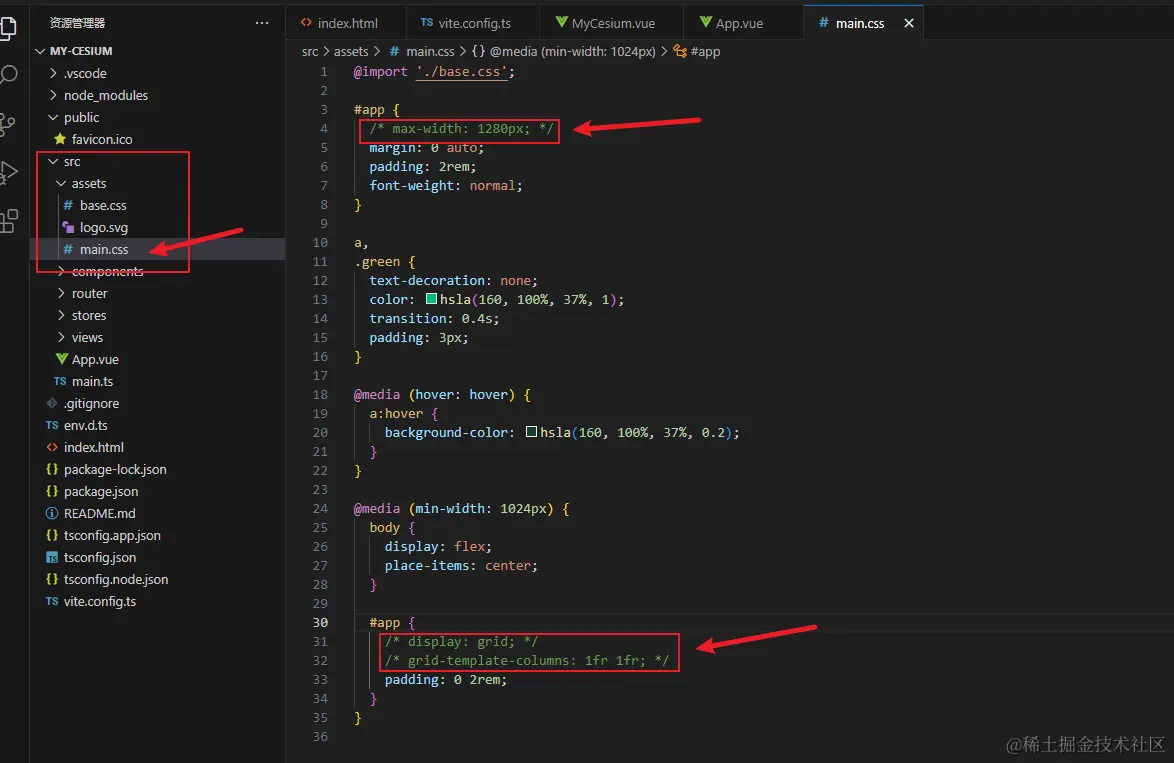Switch to the vite.config.ts tab
Screen dimensions: 1174x763
click(x=473, y=23)
